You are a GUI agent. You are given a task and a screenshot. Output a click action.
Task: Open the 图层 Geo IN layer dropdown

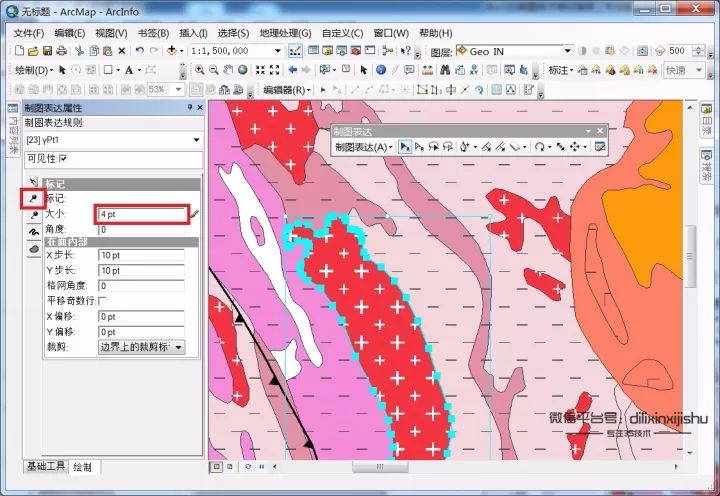point(568,51)
